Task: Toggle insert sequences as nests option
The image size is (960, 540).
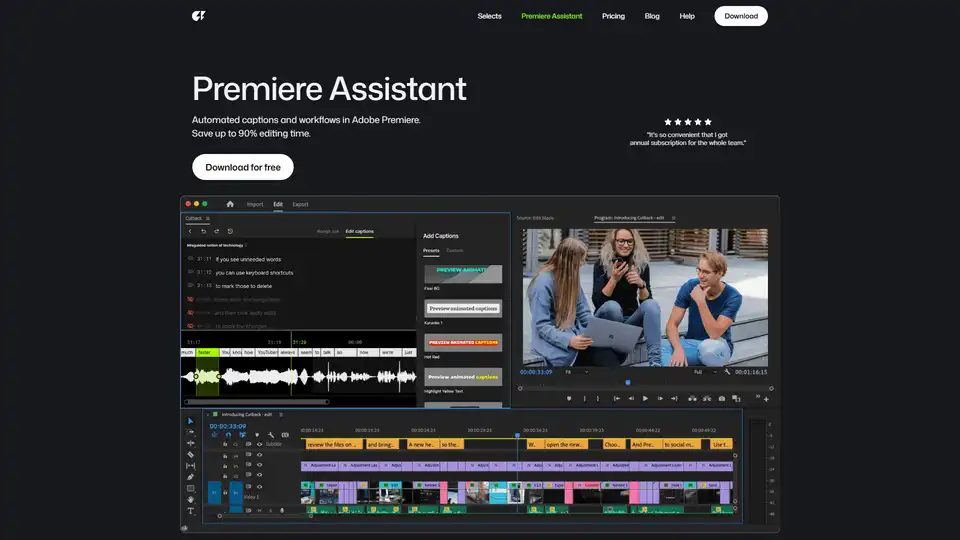Action: point(214,434)
